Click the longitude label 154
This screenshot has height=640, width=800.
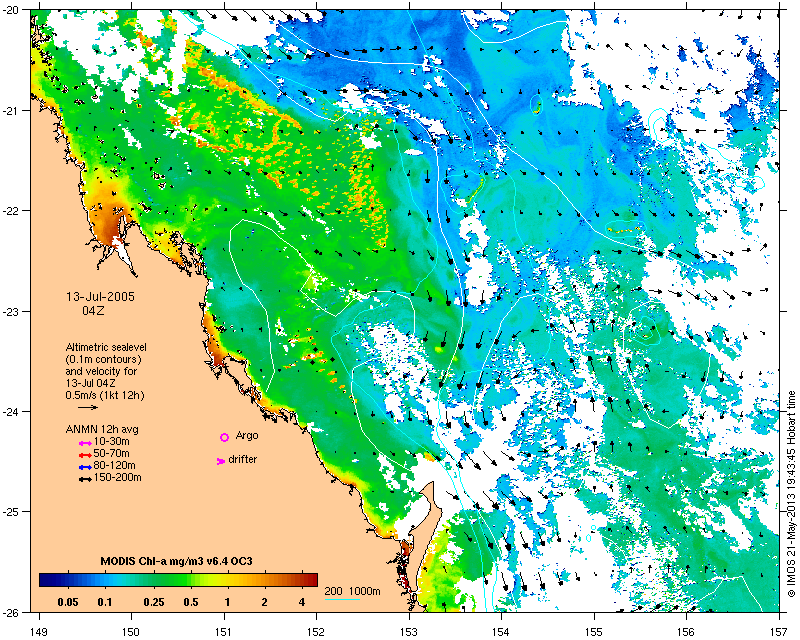pos(502,632)
